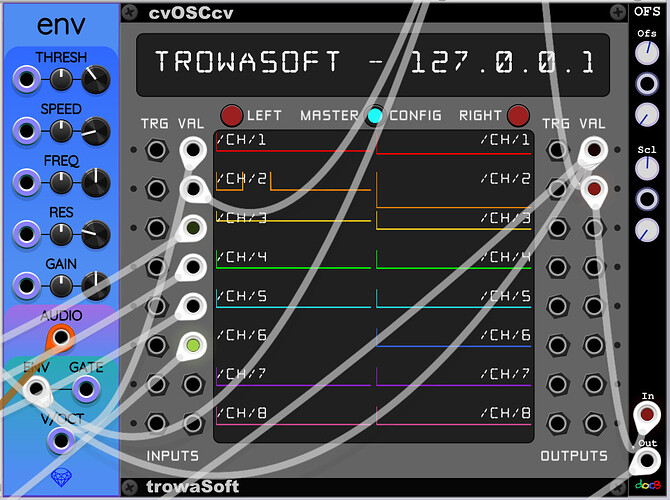Screen dimensions: 670x500
Task: Click the jack below the Scl knob
Action: (647, 199)
